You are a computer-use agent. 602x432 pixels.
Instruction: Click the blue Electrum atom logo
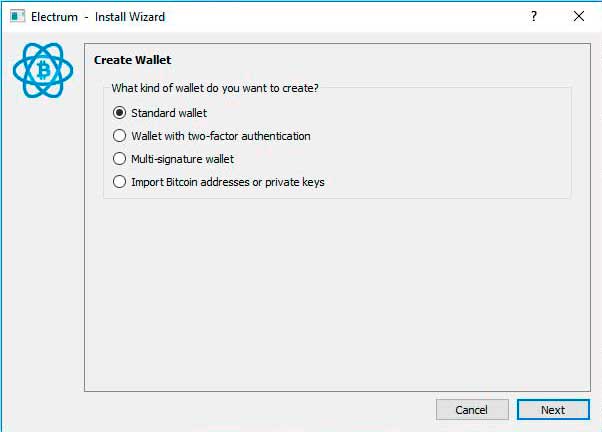click(43, 71)
